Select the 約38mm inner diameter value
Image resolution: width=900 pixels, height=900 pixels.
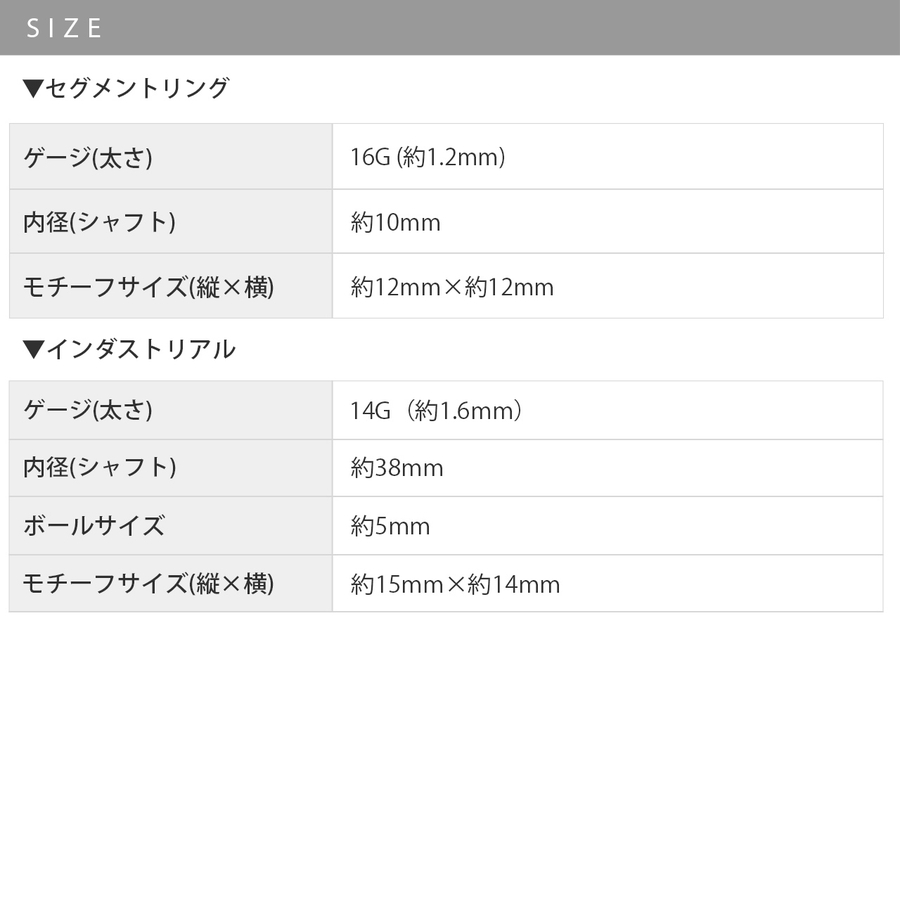(397, 467)
